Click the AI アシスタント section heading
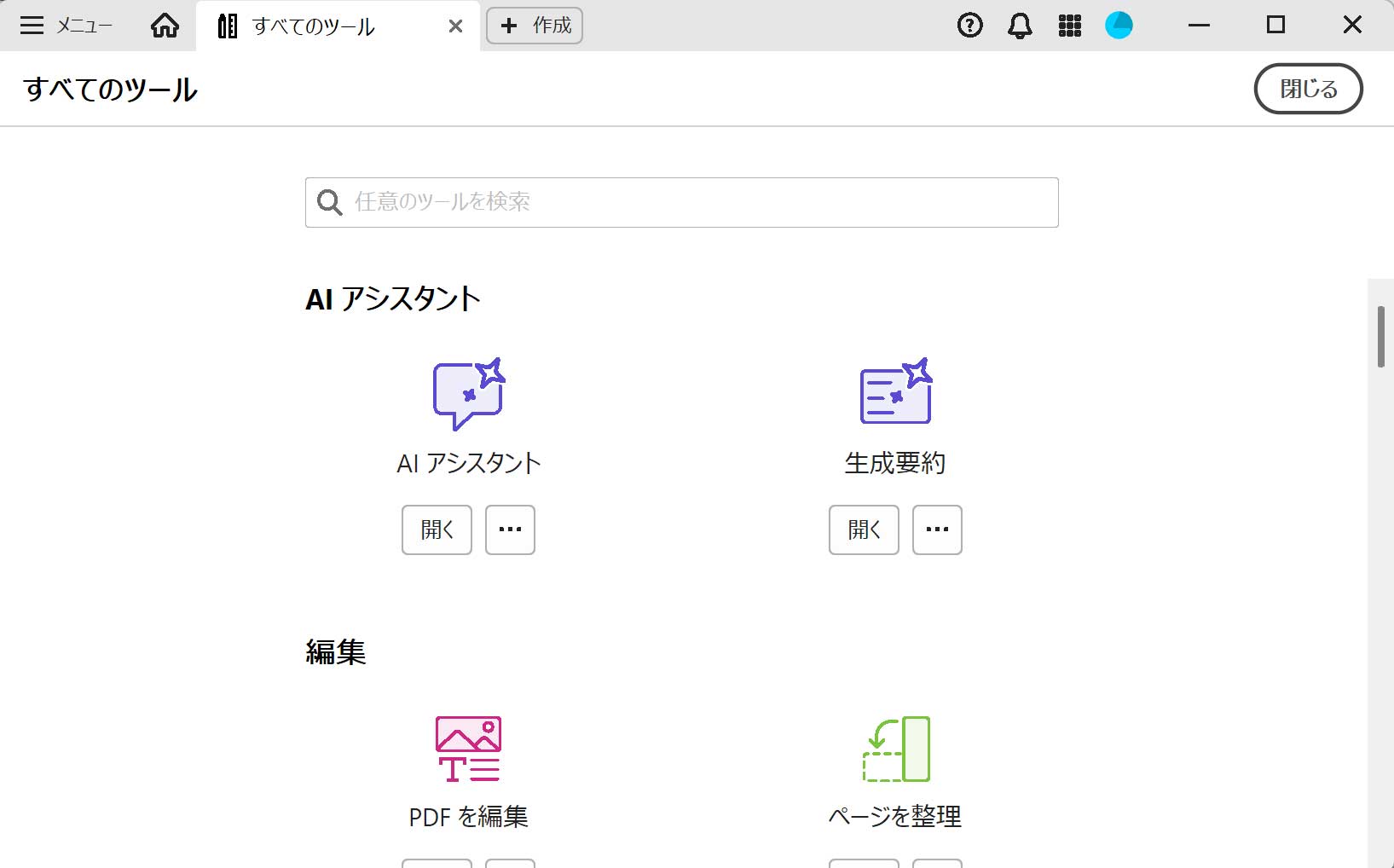Screen dimensions: 1394x868 [393, 298]
